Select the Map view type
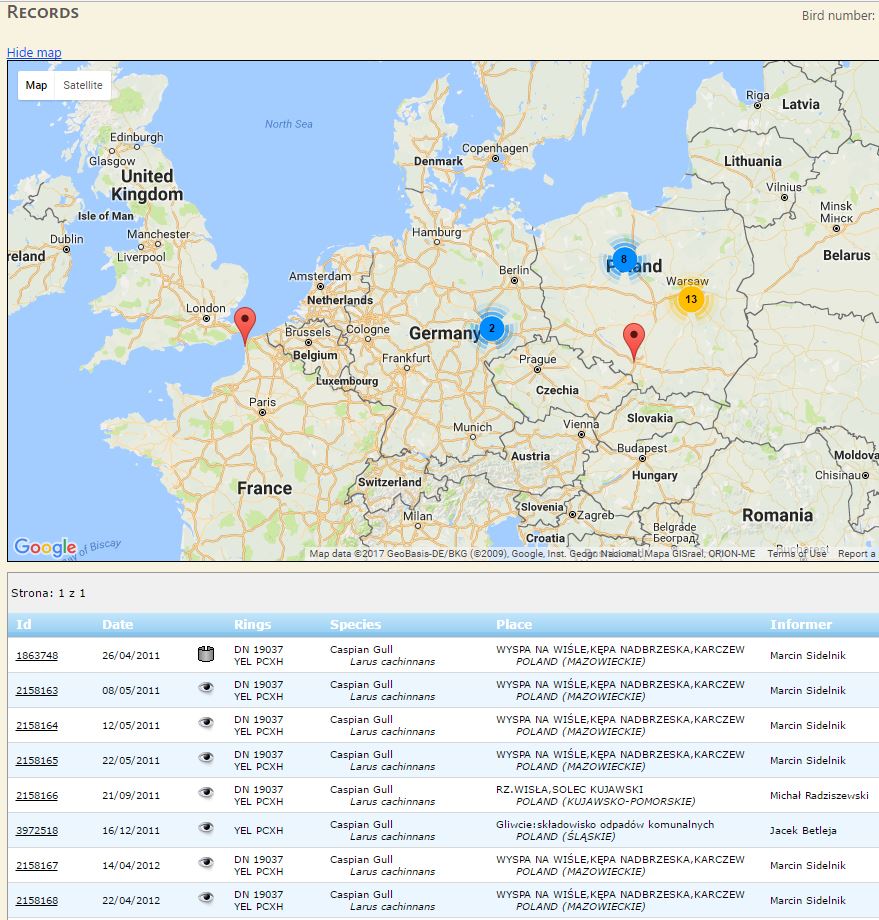Viewport: 879px width, 920px height. (36, 86)
